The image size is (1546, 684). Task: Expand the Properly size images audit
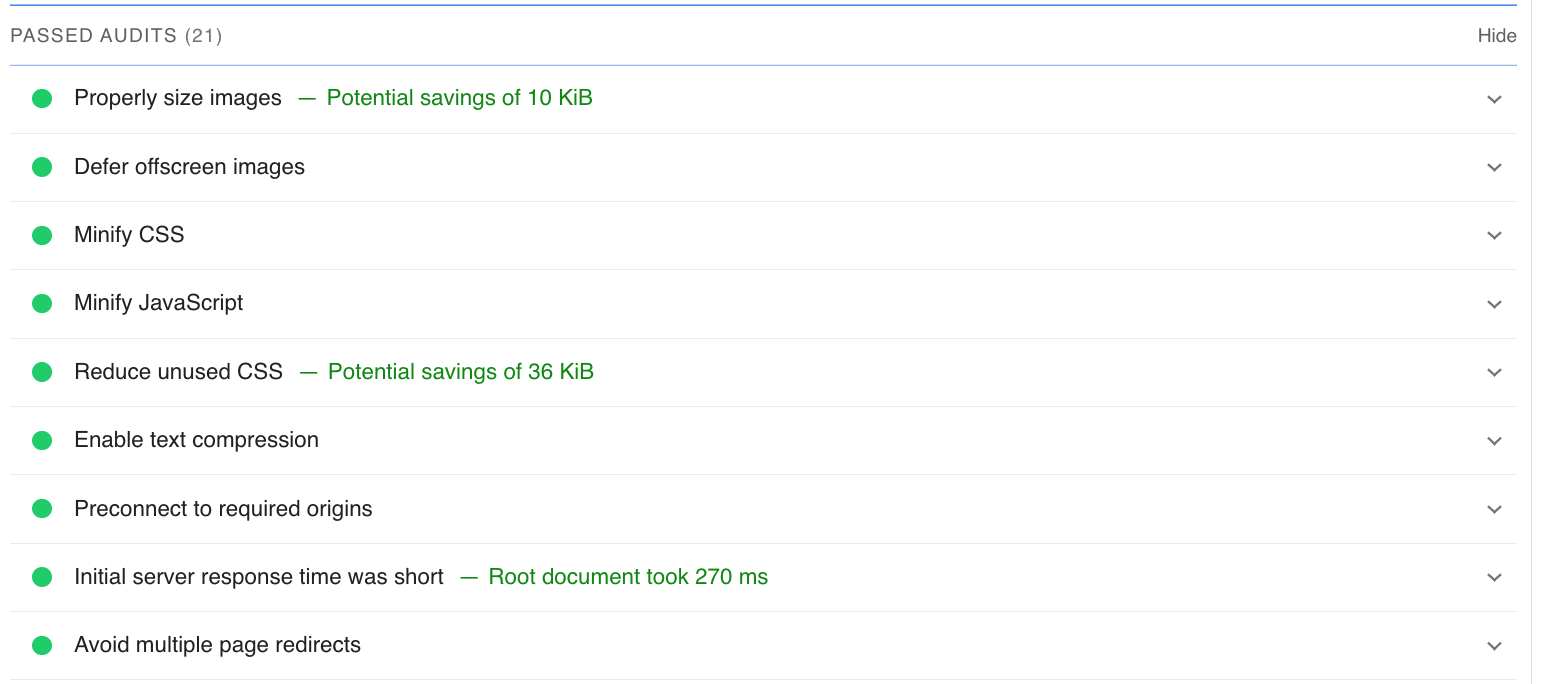(1494, 99)
